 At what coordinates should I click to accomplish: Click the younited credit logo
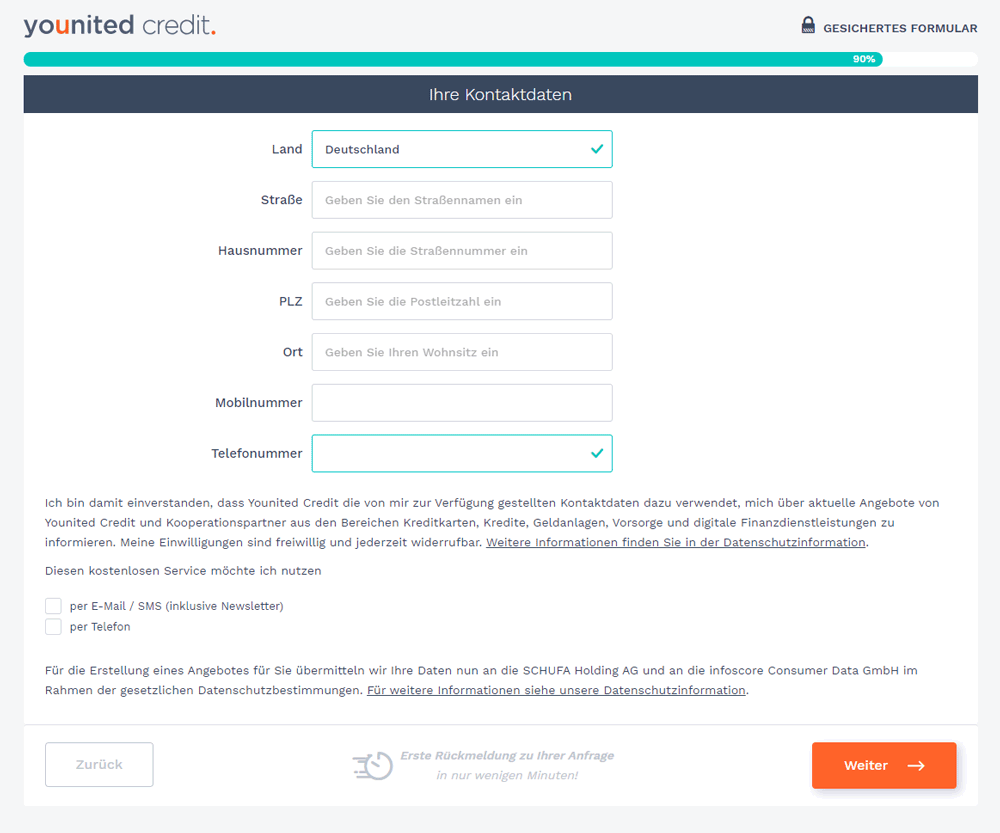pos(119,26)
